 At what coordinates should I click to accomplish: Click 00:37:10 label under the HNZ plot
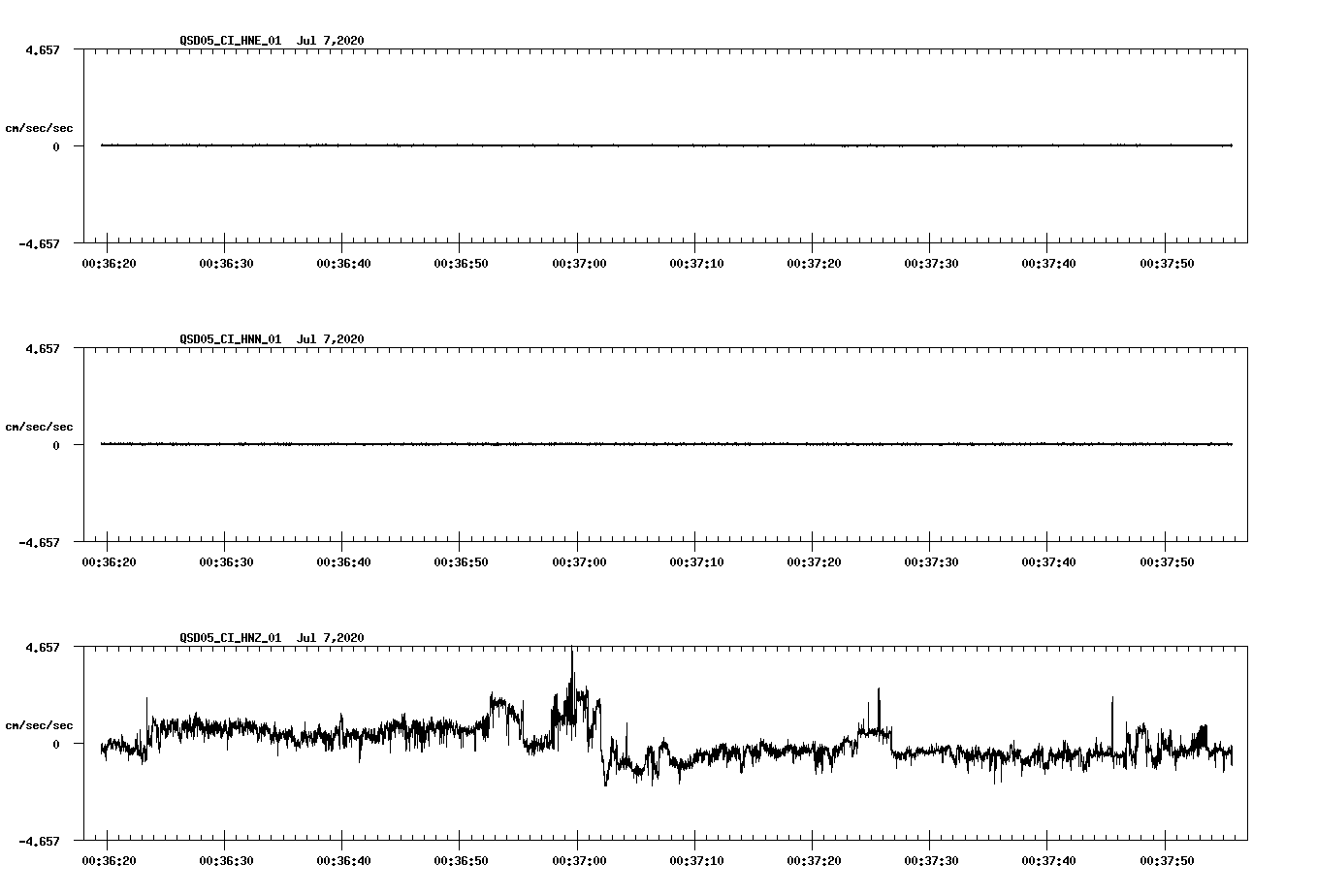[x=696, y=861]
